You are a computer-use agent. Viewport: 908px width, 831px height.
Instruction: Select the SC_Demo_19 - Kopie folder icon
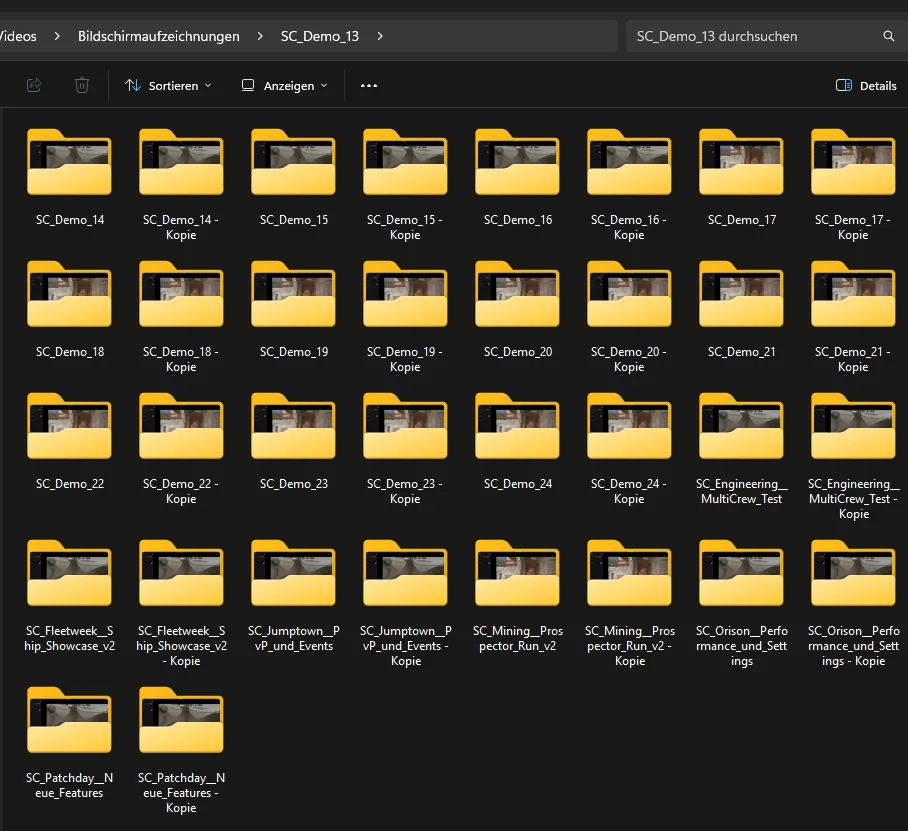tap(405, 294)
